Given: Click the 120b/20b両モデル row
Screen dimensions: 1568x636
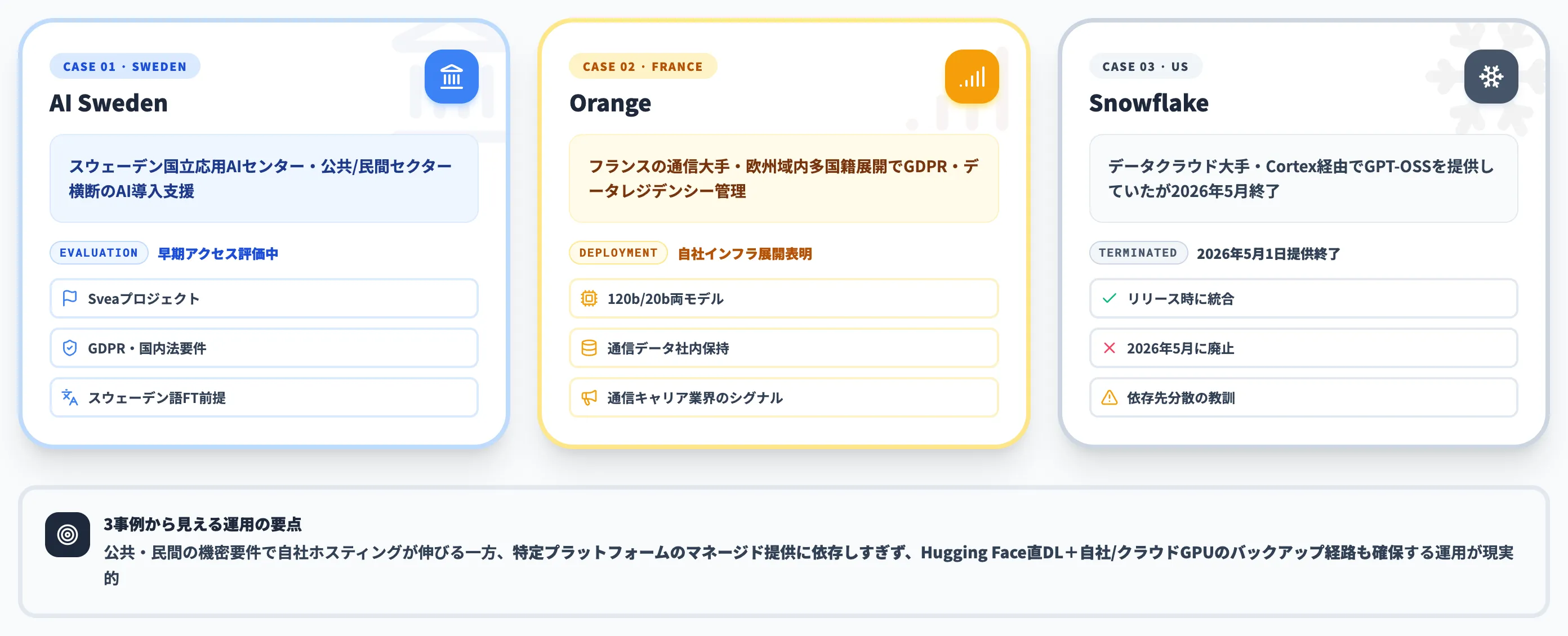Looking at the screenshot, I should [x=784, y=298].
